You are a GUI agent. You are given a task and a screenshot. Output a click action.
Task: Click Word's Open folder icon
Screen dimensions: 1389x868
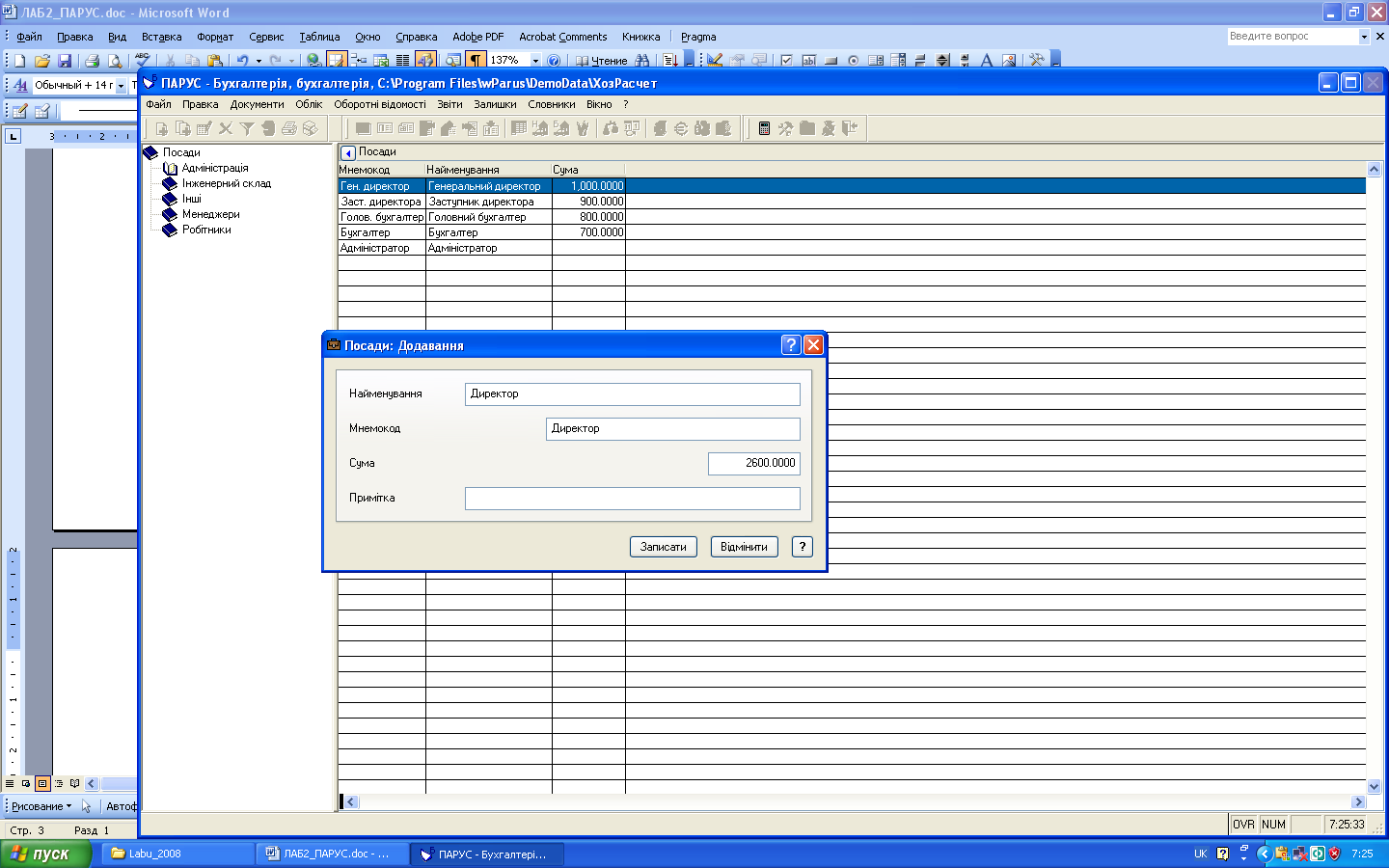point(42,60)
